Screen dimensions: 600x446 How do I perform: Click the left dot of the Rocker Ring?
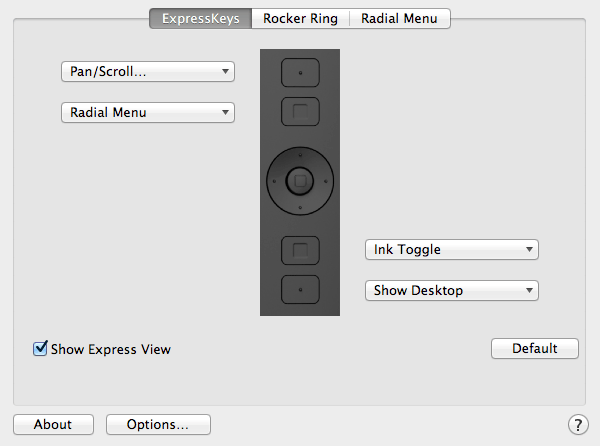point(274,181)
